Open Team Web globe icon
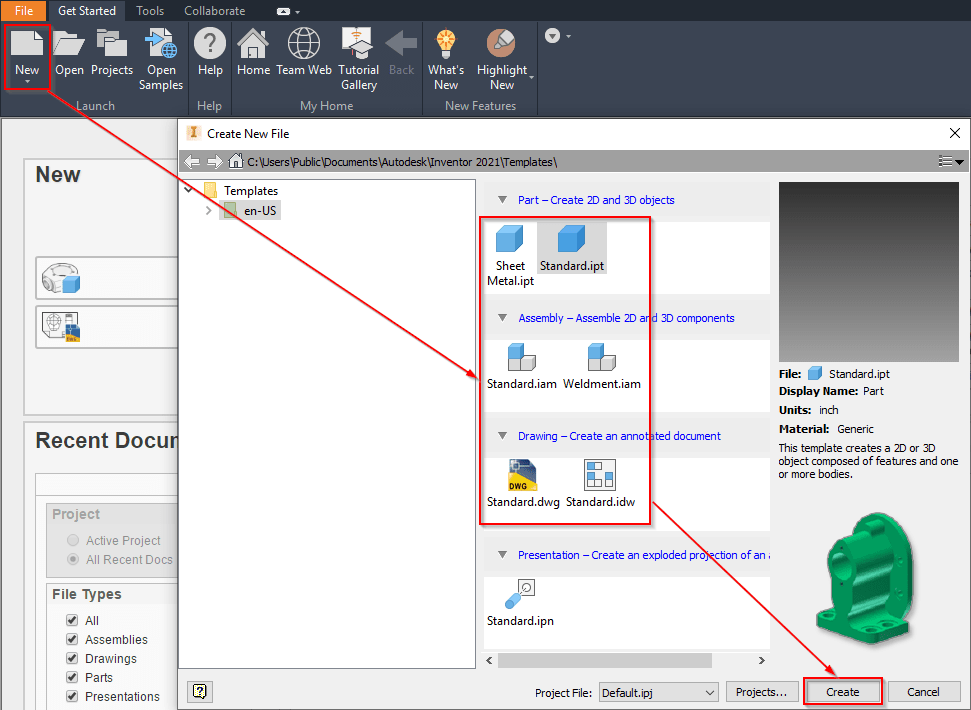Image resolution: width=971 pixels, height=710 pixels. pos(303,45)
